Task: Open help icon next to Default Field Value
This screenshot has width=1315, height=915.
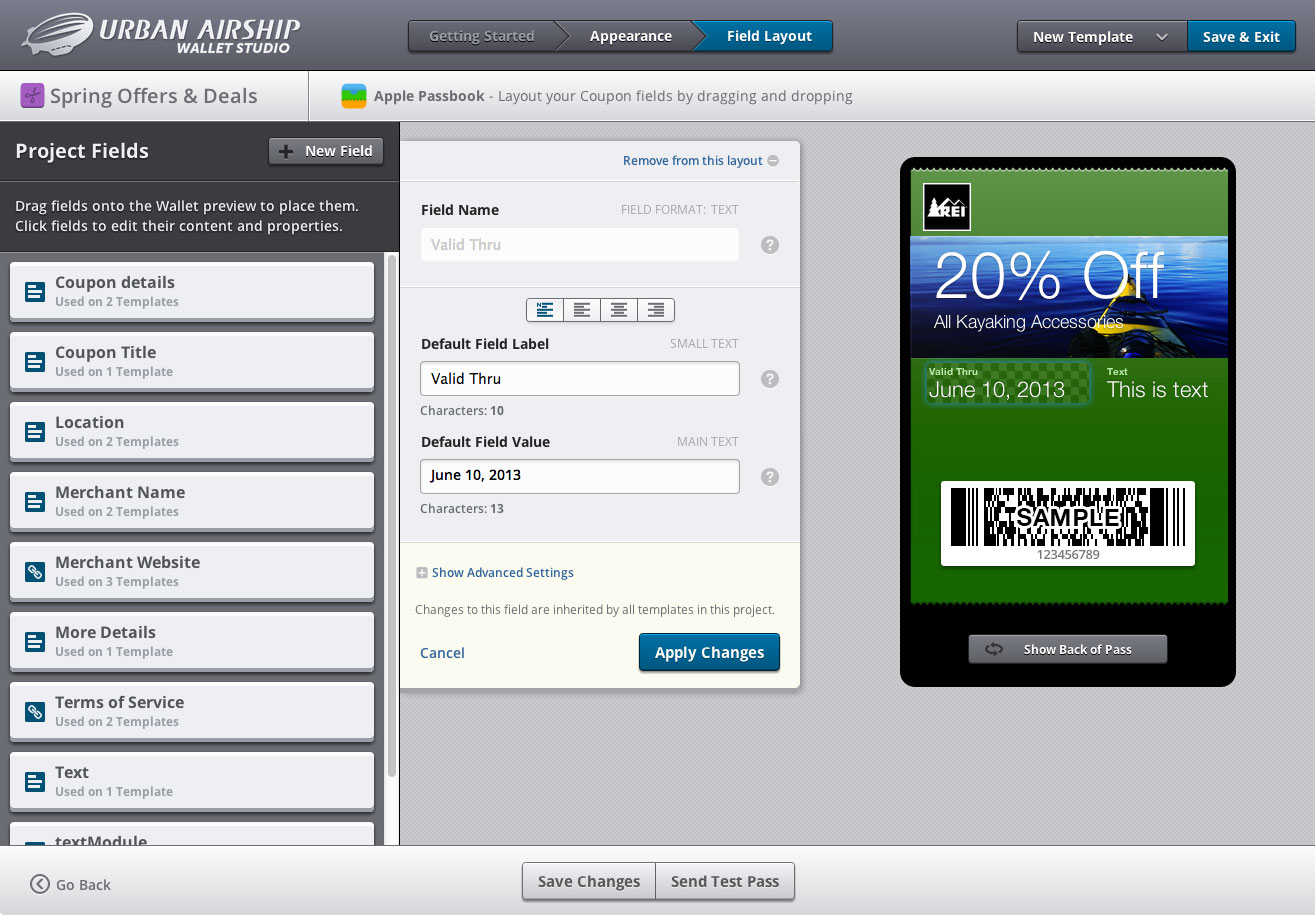Action: [x=770, y=477]
